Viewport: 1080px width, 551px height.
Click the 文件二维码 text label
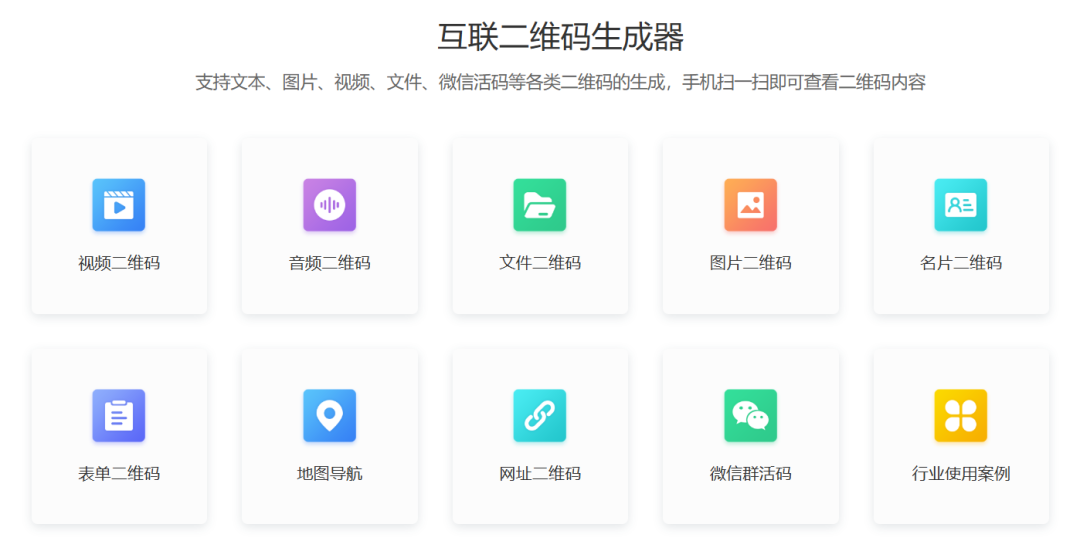coord(540,263)
